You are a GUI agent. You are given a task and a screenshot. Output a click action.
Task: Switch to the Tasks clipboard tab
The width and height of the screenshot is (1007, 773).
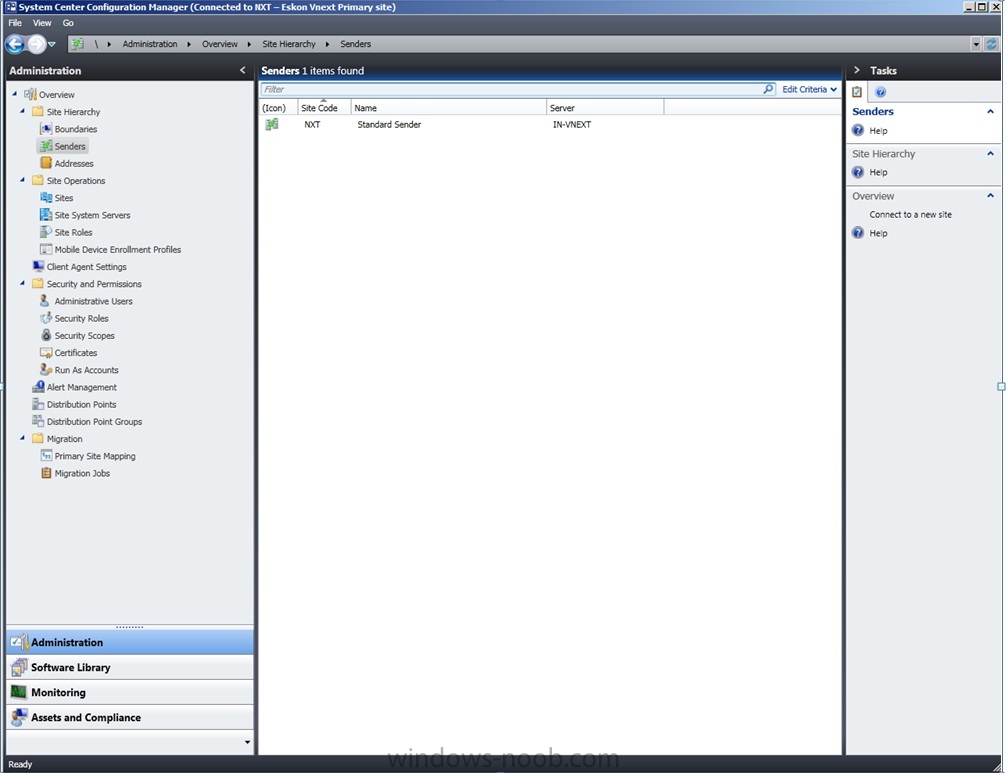click(857, 92)
